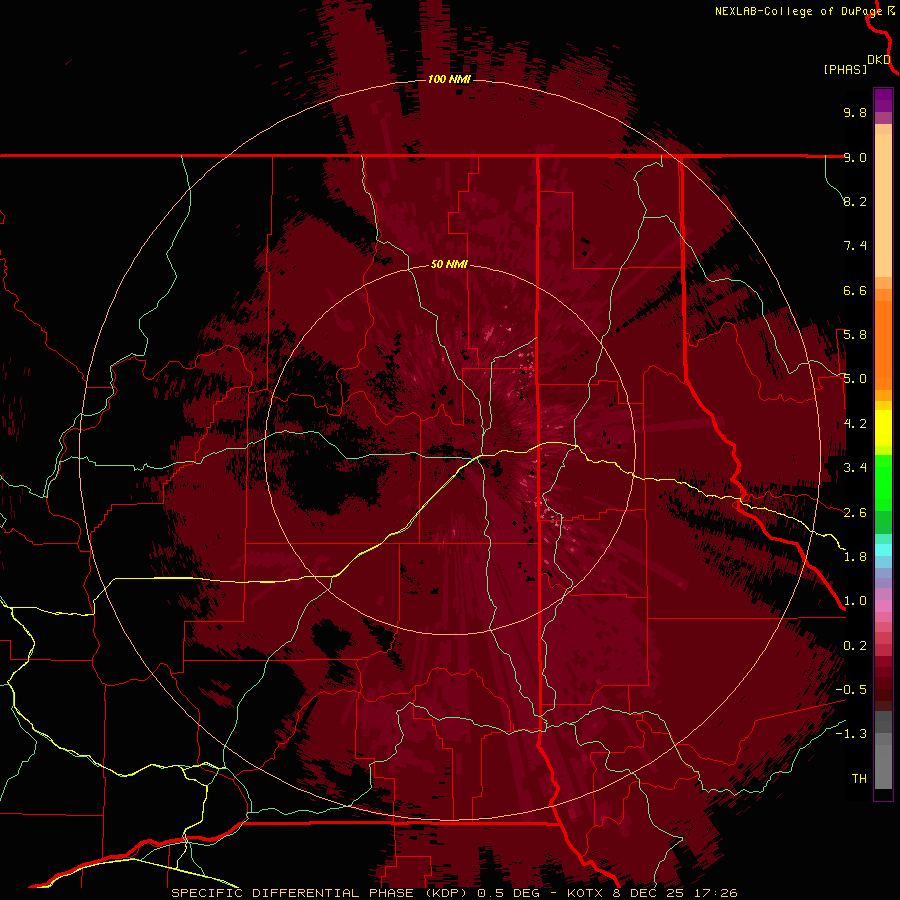This screenshot has width=900, height=900.
Task: Click the 5.8 scale value
Action: [x=855, y=335]
